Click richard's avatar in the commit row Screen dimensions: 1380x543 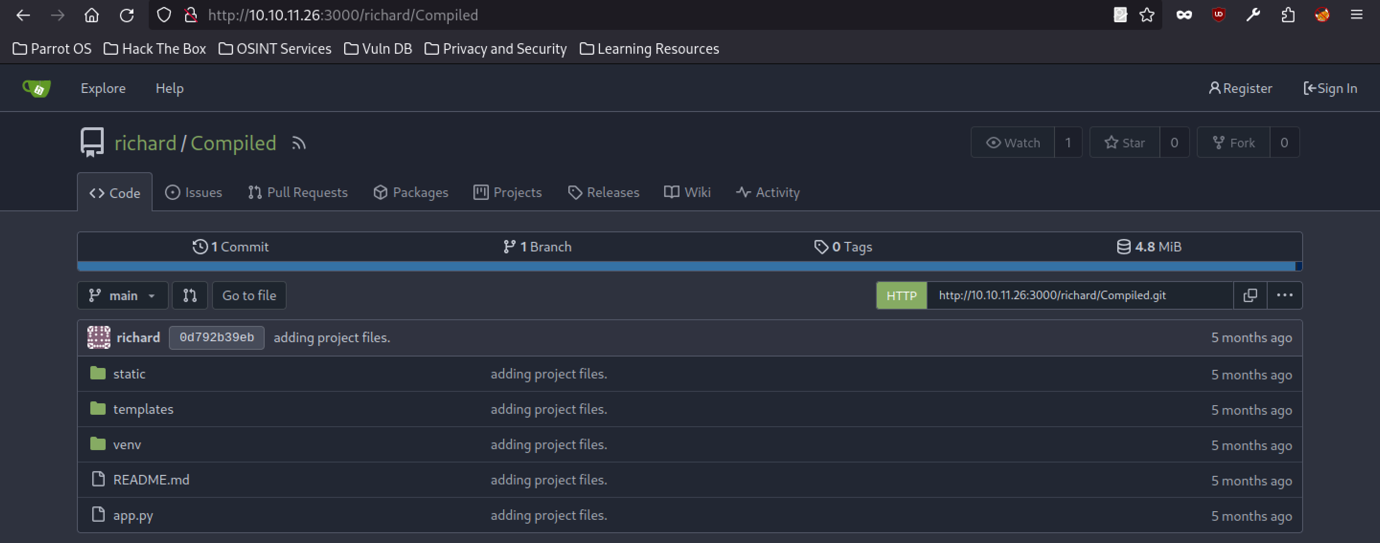coord(99,338)
